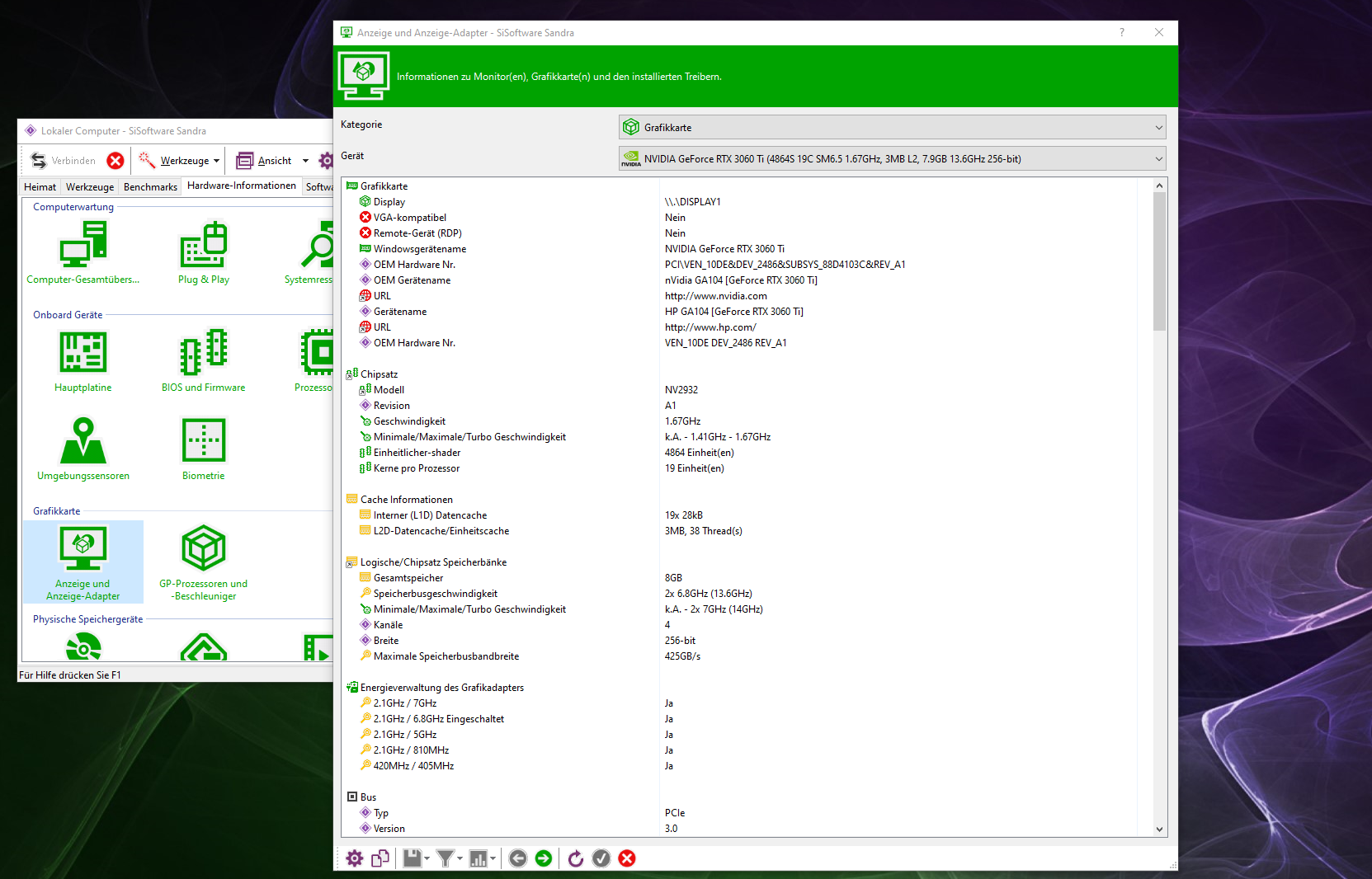Open the chart options dropdown arrow
Image resolution: width=1372 pixels, height=879 pixels.
tap(493, 858)
